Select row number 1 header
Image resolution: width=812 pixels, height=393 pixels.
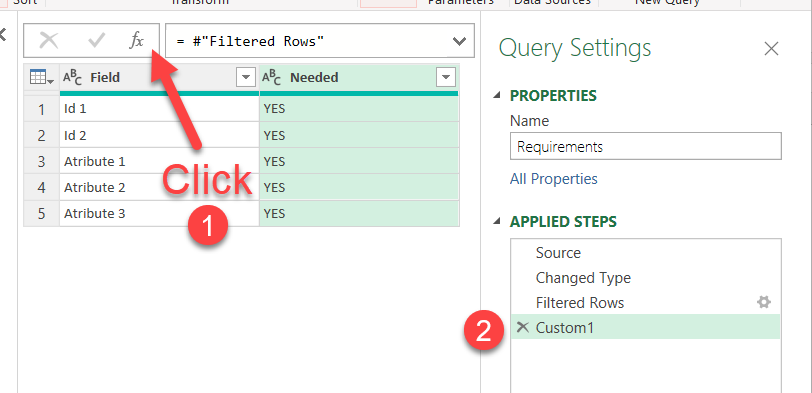[x=41, y=109]
